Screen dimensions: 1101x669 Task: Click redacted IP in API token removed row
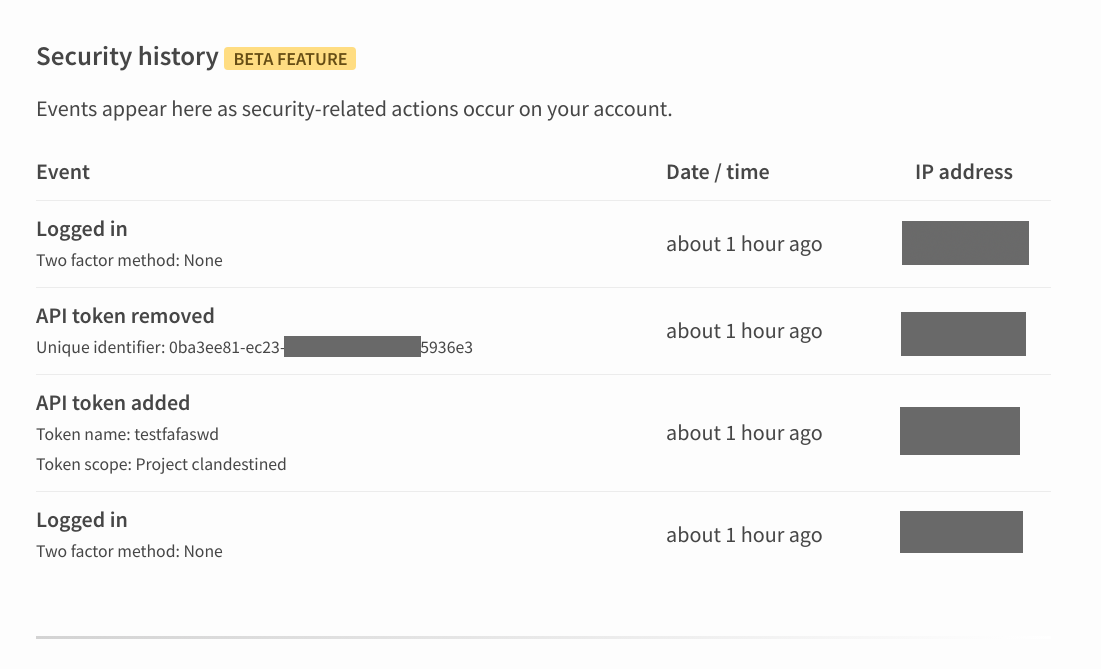[x=963, y=334]
